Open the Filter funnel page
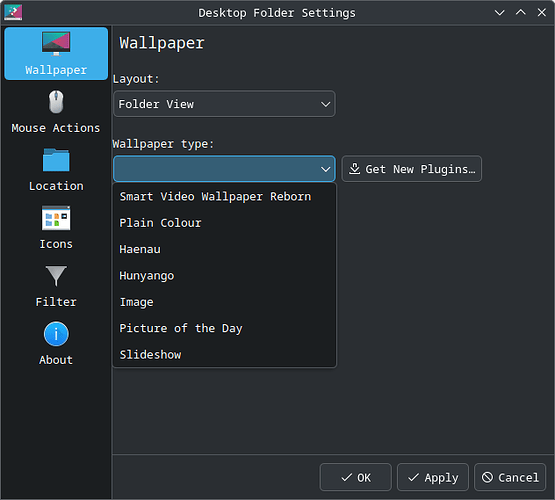Image resolution: width=555 pixels, height=500 pixels. coord(56,286)
